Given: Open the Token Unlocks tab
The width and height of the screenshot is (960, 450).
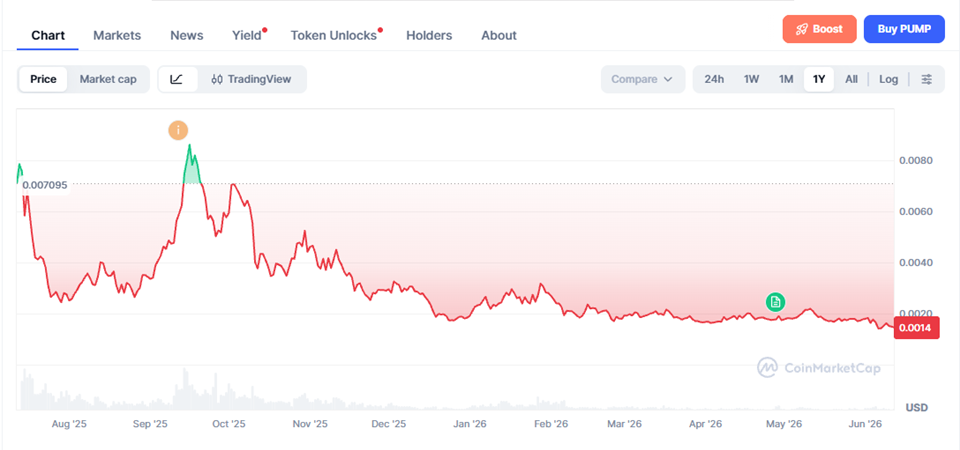Looking at the screenshot, I should click(x=334, y=36).
